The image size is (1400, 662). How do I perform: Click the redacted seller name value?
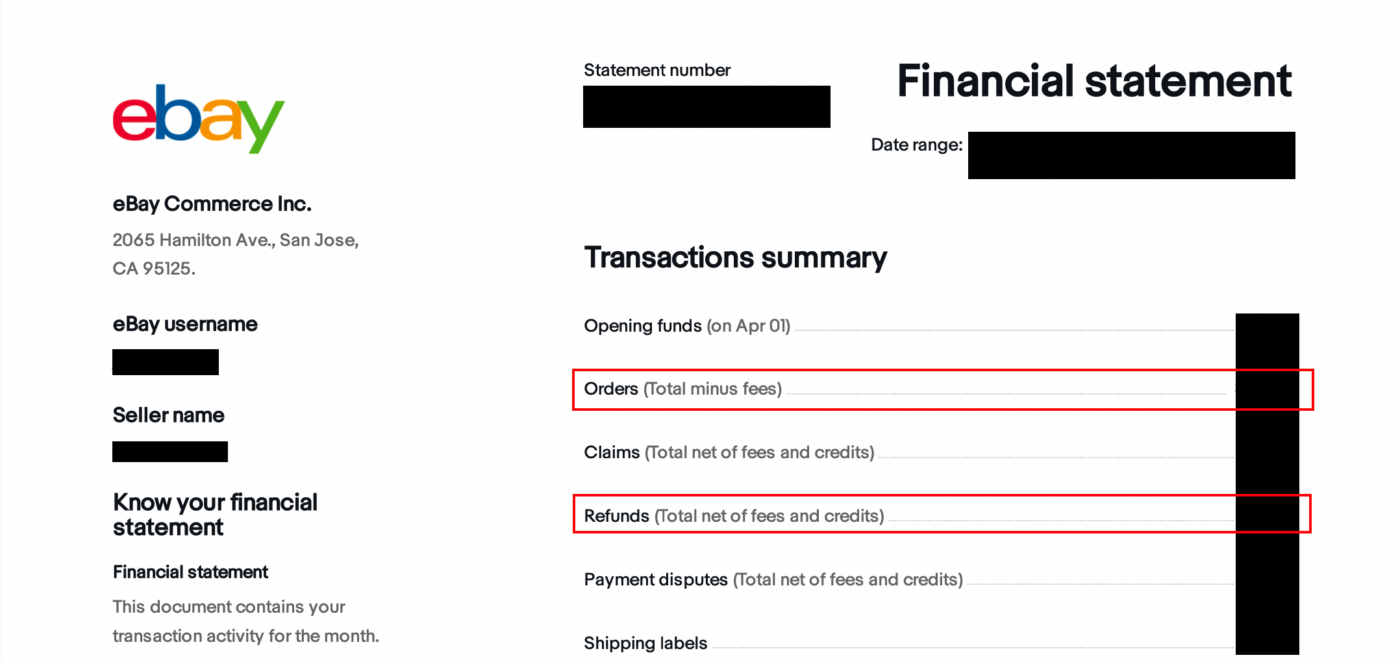pyautogui.click(x=170, y=451)
